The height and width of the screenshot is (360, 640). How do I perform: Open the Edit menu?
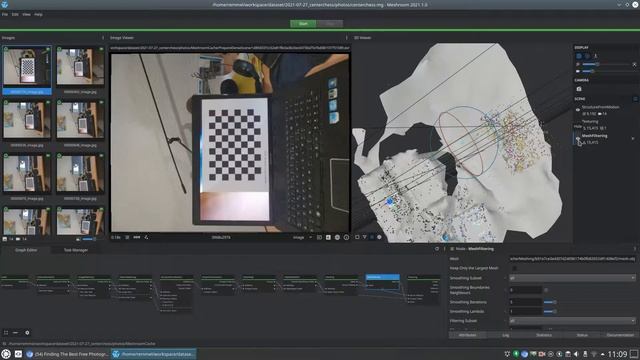click(15, 14)
